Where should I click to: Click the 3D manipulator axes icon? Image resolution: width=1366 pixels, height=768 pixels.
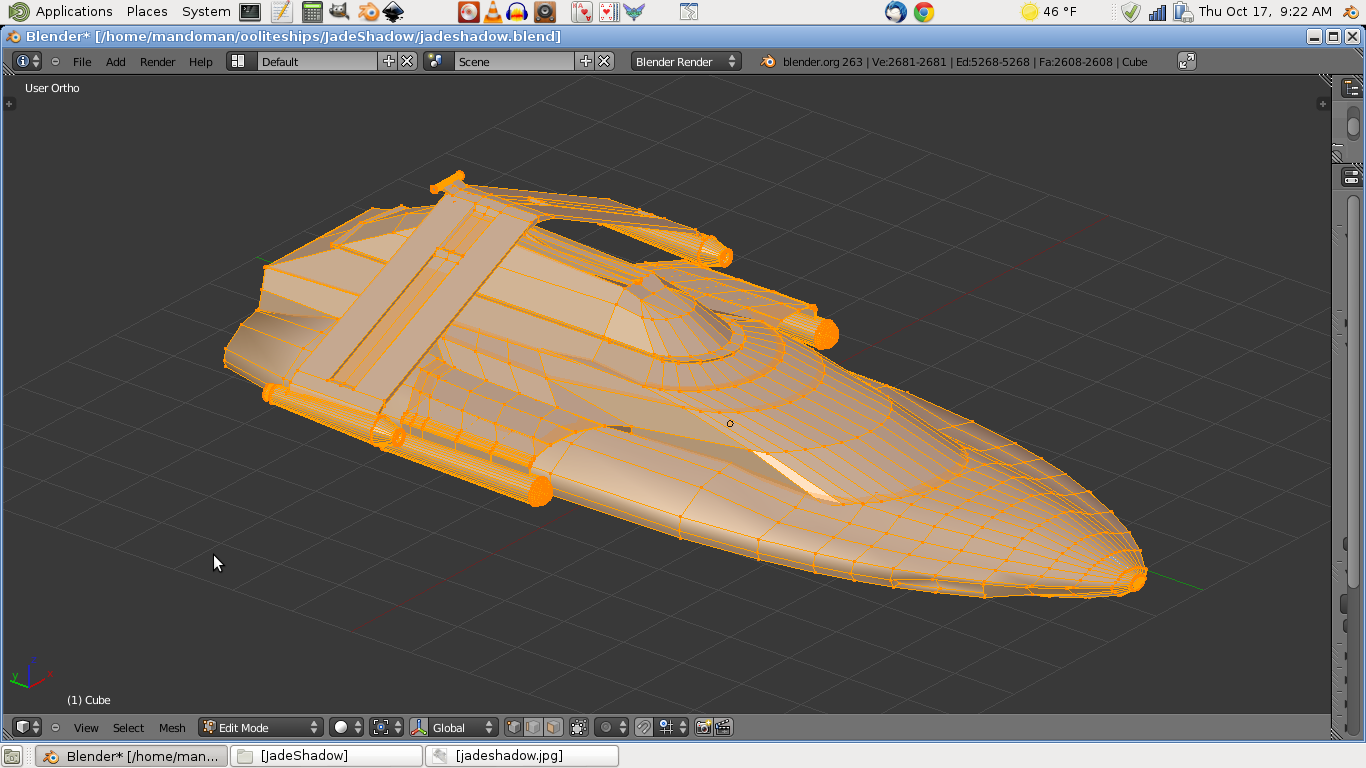(x=419, y=727)
